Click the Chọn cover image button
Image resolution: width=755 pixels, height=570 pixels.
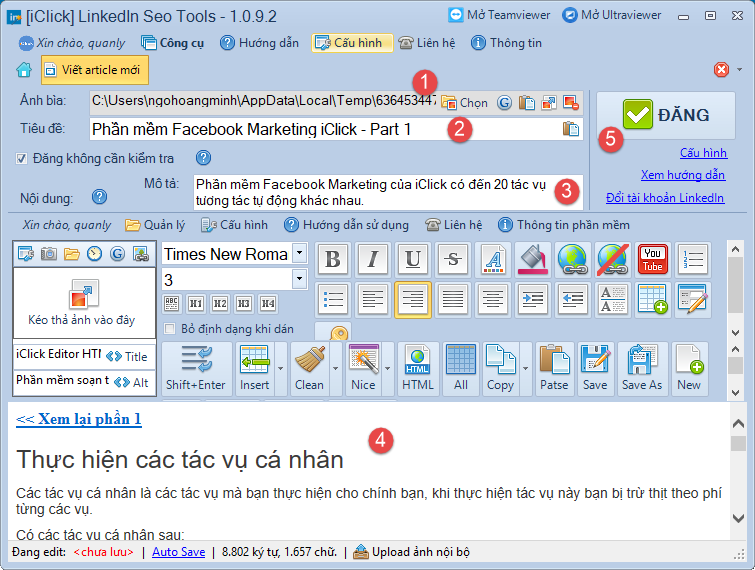465,103
